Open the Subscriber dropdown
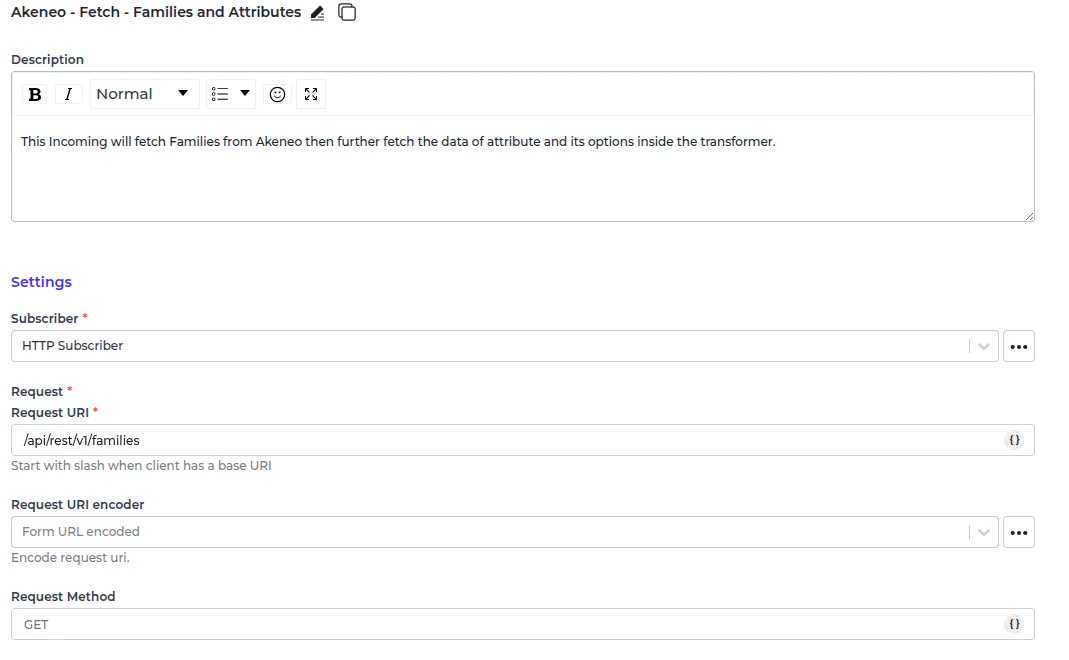This screenshot has width=1069, height=660. 505,346
